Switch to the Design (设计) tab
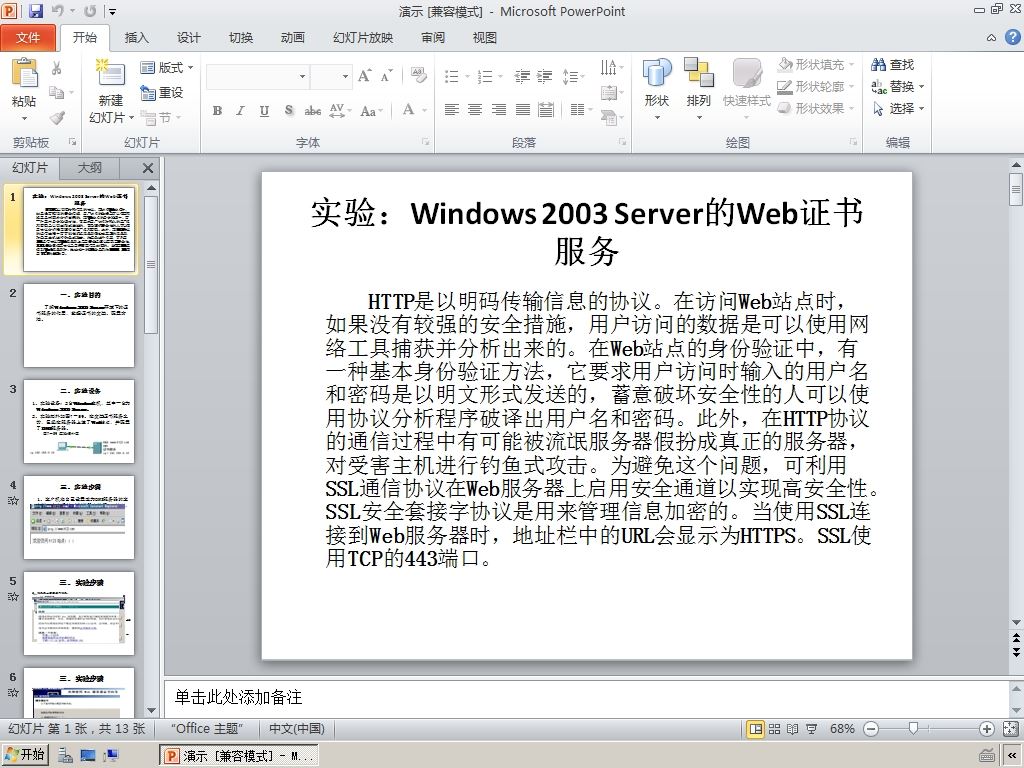Viewport: 1024px width, 768px height. point(189,37)
